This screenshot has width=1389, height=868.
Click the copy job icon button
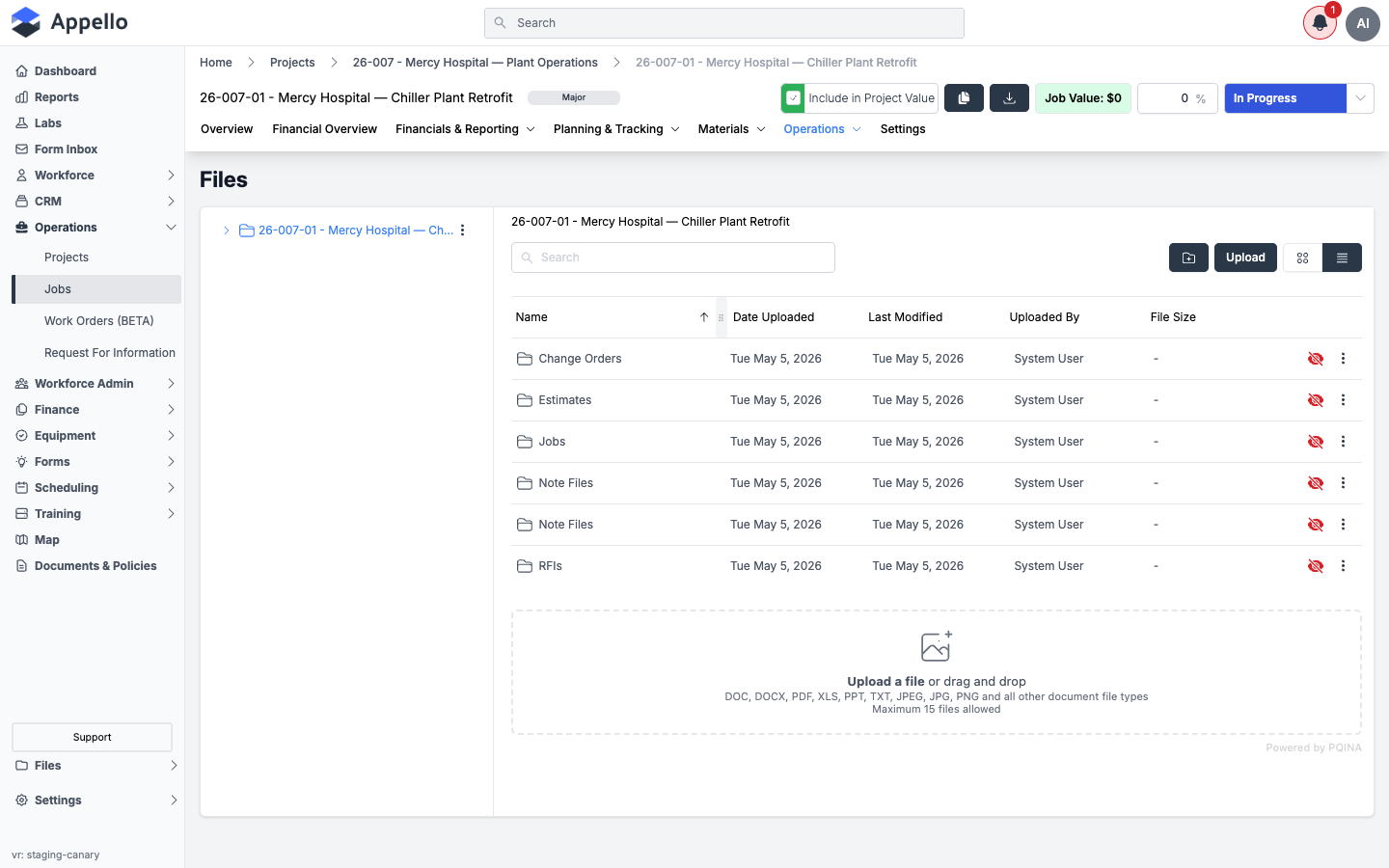(964, 98)
